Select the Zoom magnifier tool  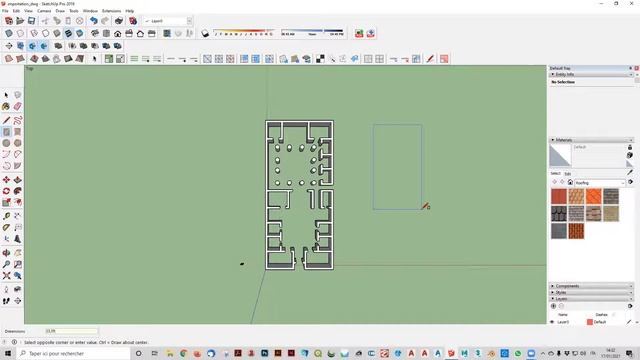[6, 264]
